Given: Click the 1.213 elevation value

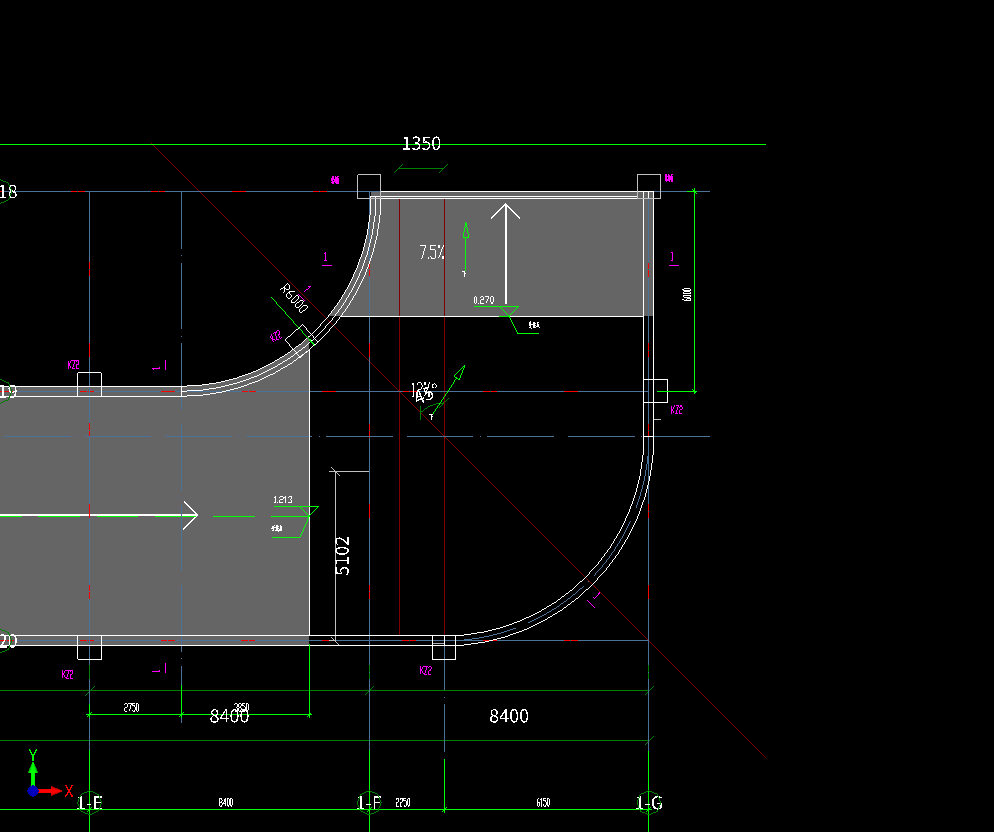Looking at the screenshot, I should pos(283,500).
